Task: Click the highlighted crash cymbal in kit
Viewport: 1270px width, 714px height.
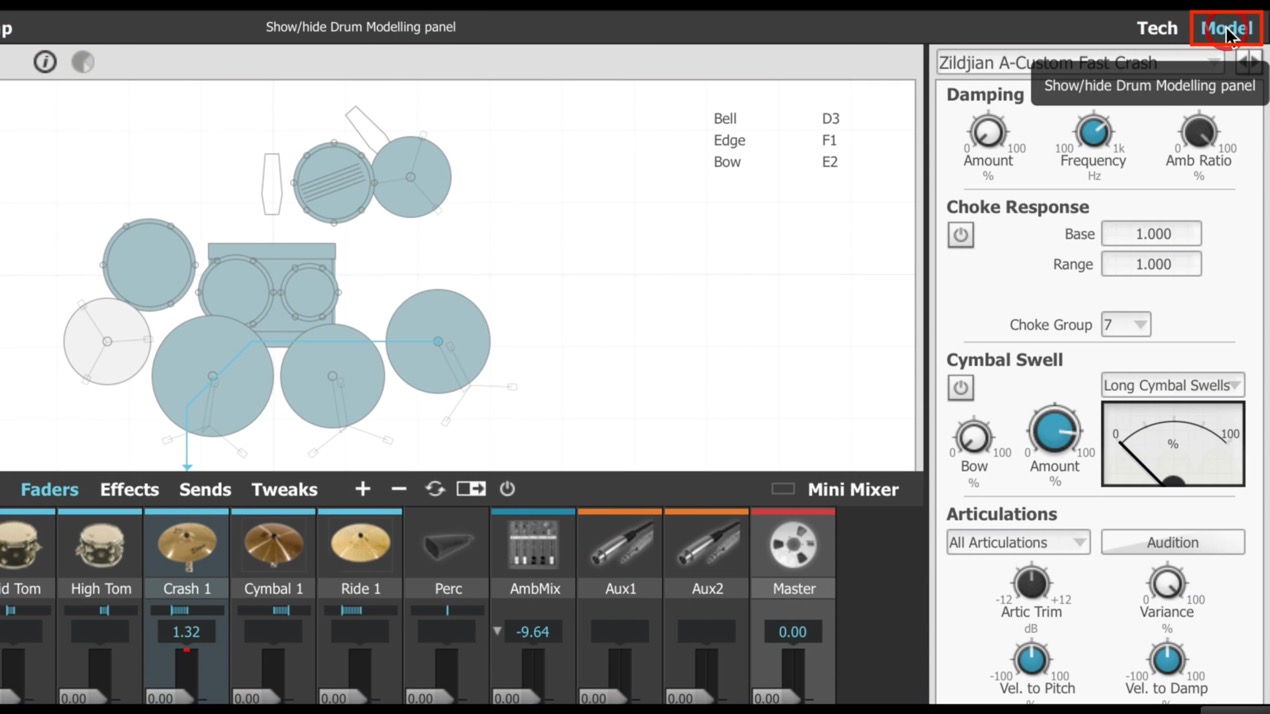Action: coord(438,341)
